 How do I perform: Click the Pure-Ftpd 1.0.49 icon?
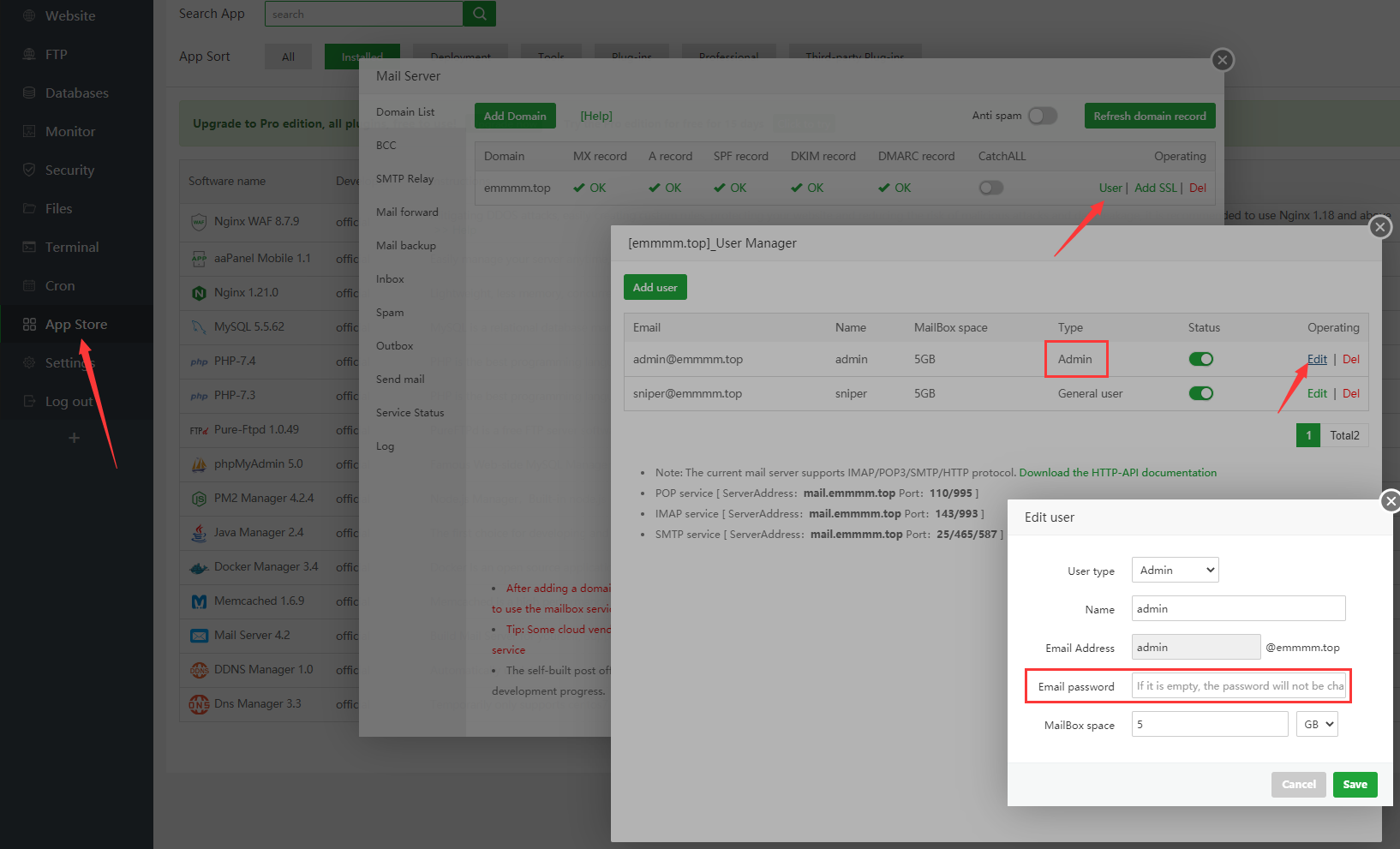tap(199, 430)
